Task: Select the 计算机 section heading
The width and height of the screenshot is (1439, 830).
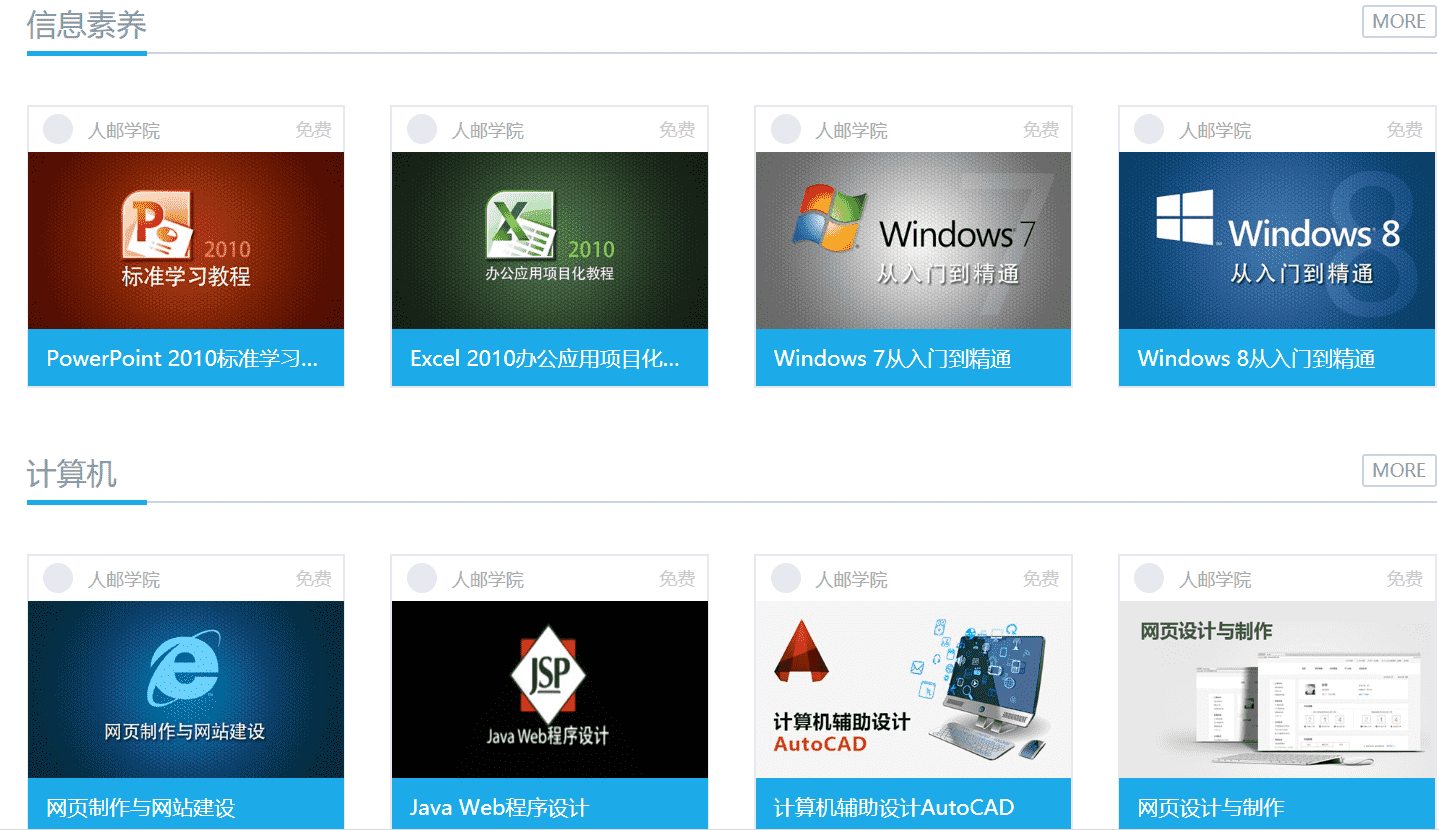Action: click(x=72, y=474)
